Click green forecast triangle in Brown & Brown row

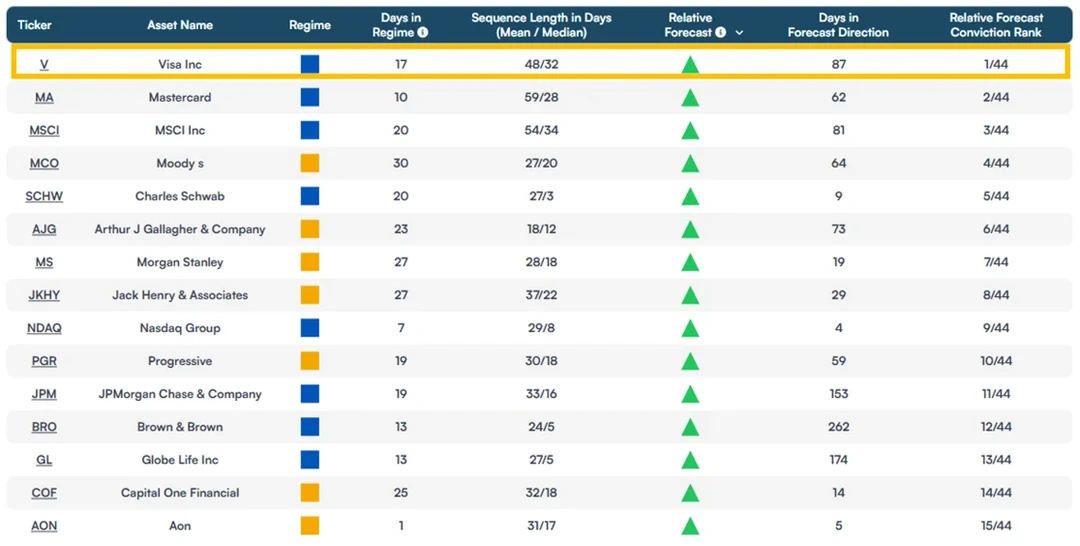pyautogui.click(x=690, y=428)
